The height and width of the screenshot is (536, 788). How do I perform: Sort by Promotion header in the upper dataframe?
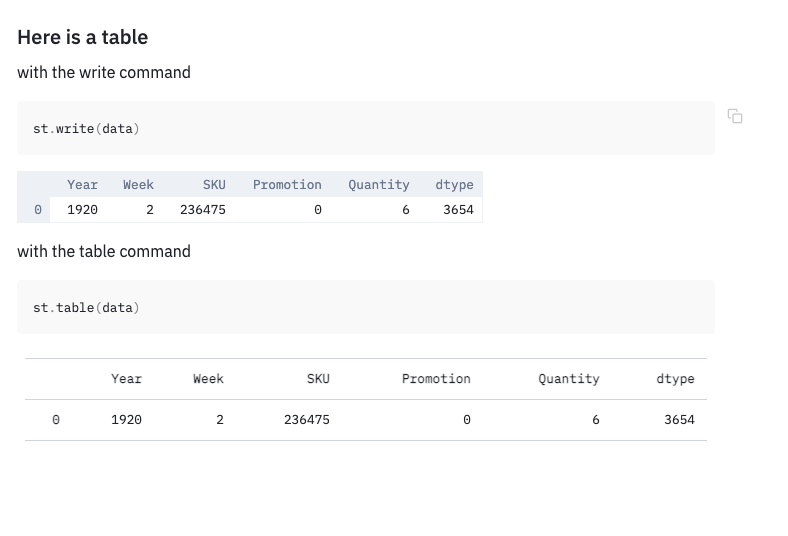click(287, 185)
